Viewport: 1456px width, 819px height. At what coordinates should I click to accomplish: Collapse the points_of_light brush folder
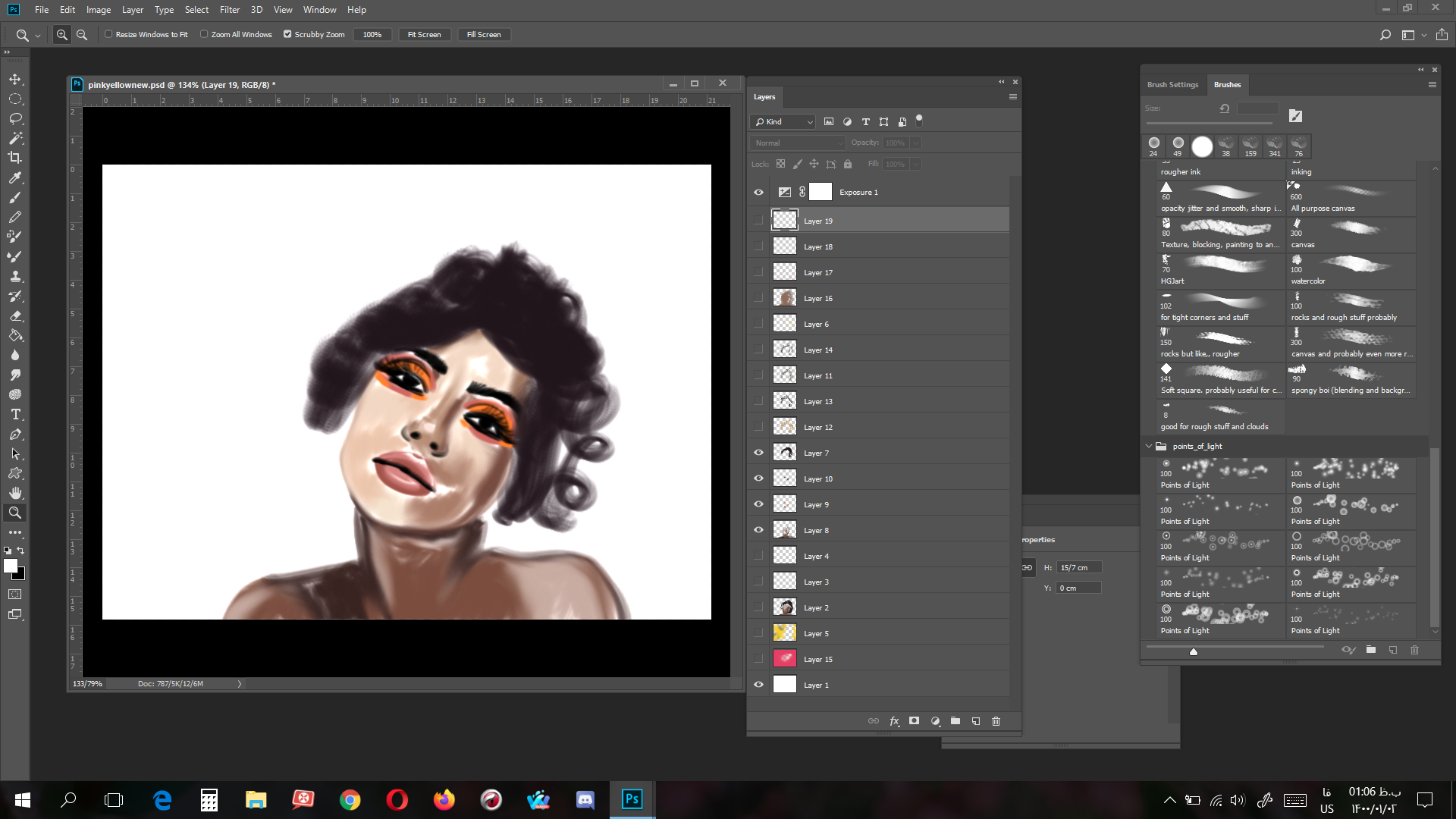click(1149, 446)
